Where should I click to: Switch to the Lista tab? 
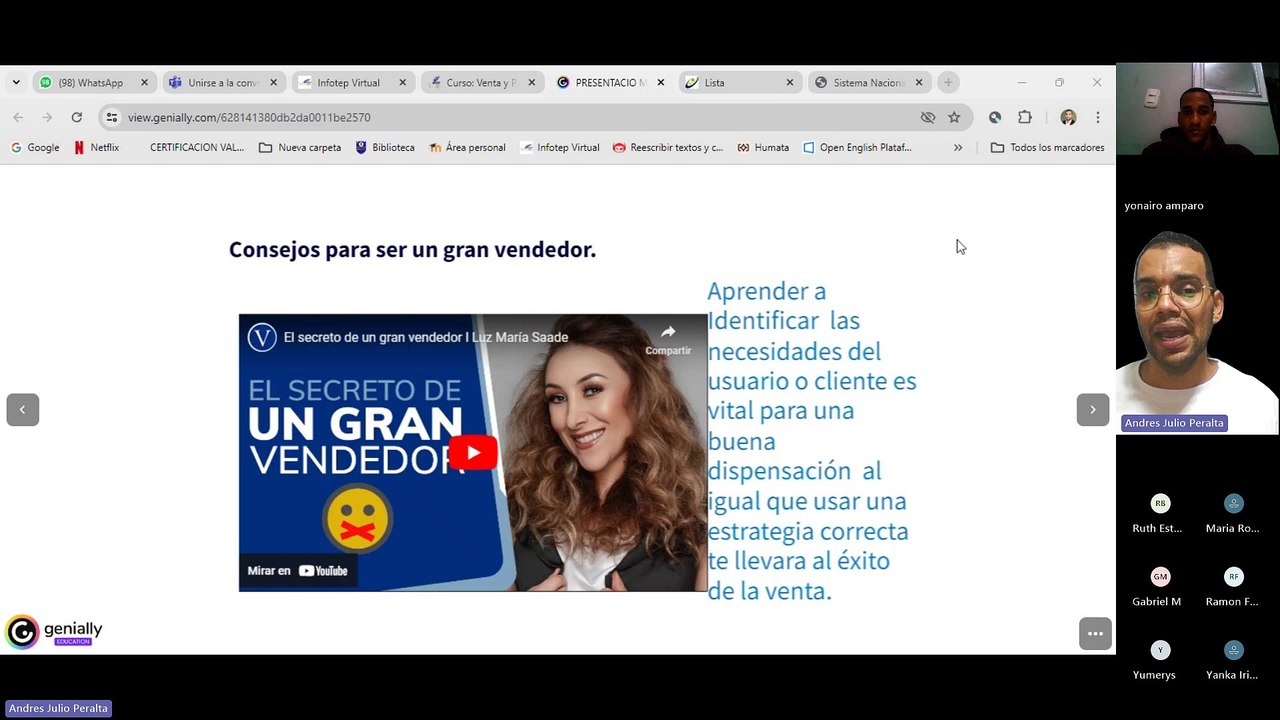pos(739,83)
